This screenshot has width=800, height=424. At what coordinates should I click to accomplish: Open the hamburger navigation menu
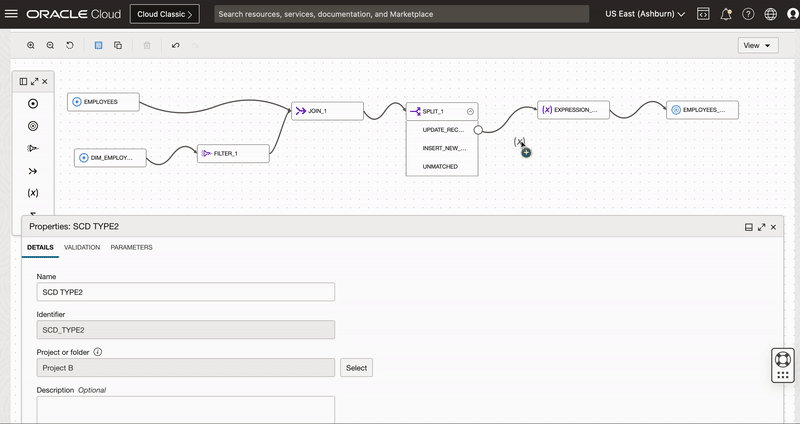tap(11, 14)
